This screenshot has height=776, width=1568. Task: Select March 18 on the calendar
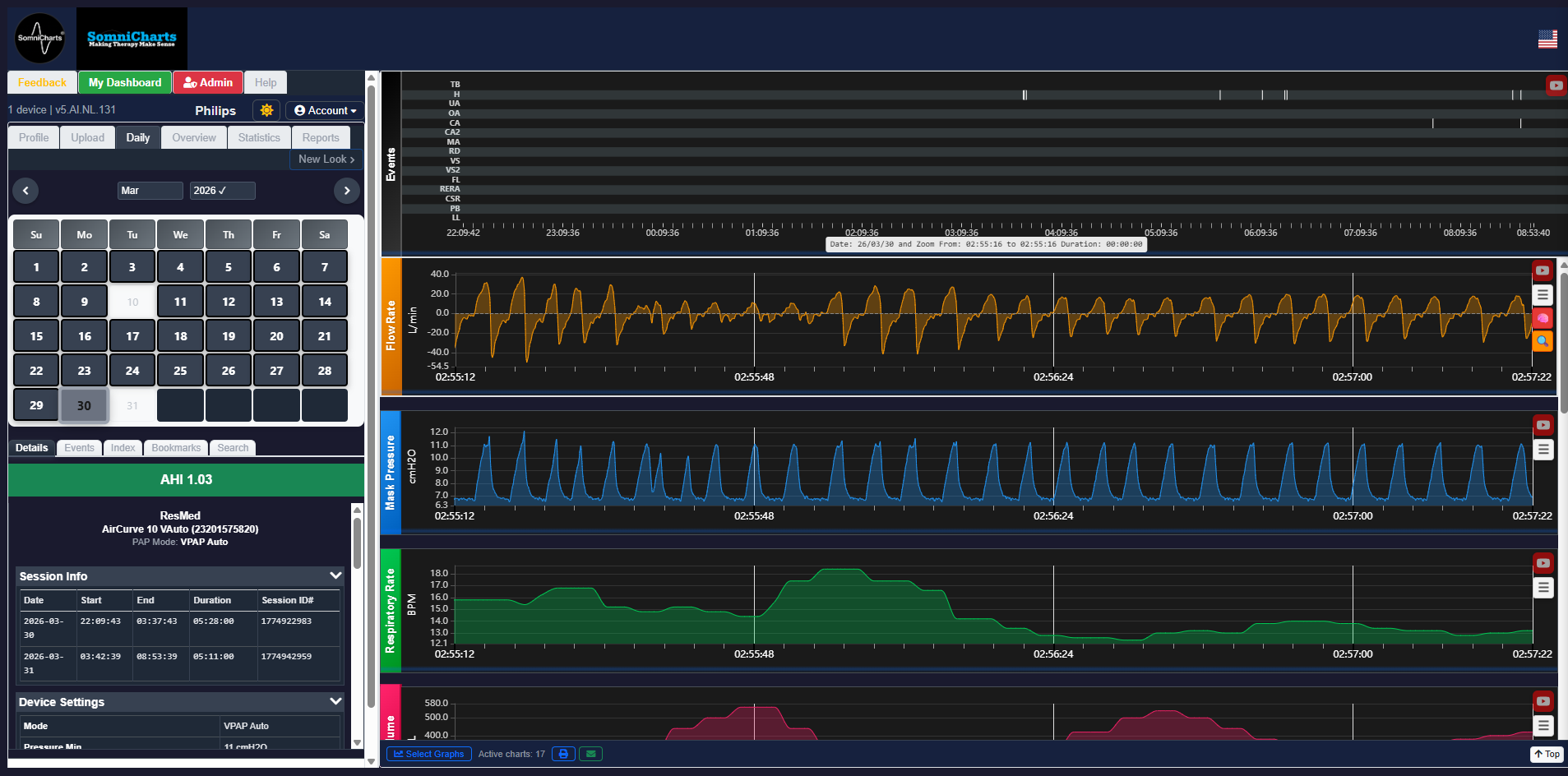[x=180, y=336]
